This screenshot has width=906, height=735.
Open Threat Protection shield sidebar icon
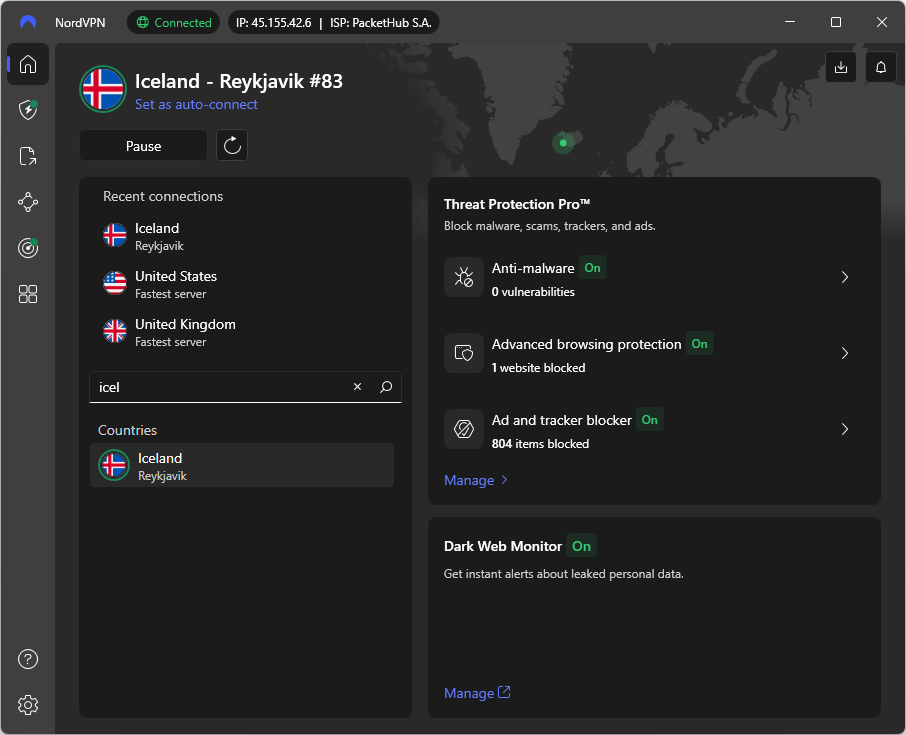[x=28, y=110]
